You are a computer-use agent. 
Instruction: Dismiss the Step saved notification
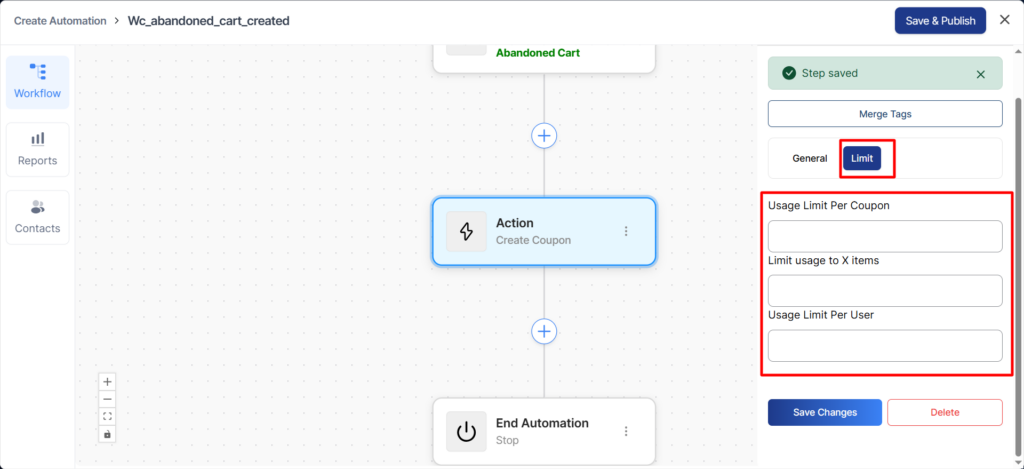[x=980, y=74]
